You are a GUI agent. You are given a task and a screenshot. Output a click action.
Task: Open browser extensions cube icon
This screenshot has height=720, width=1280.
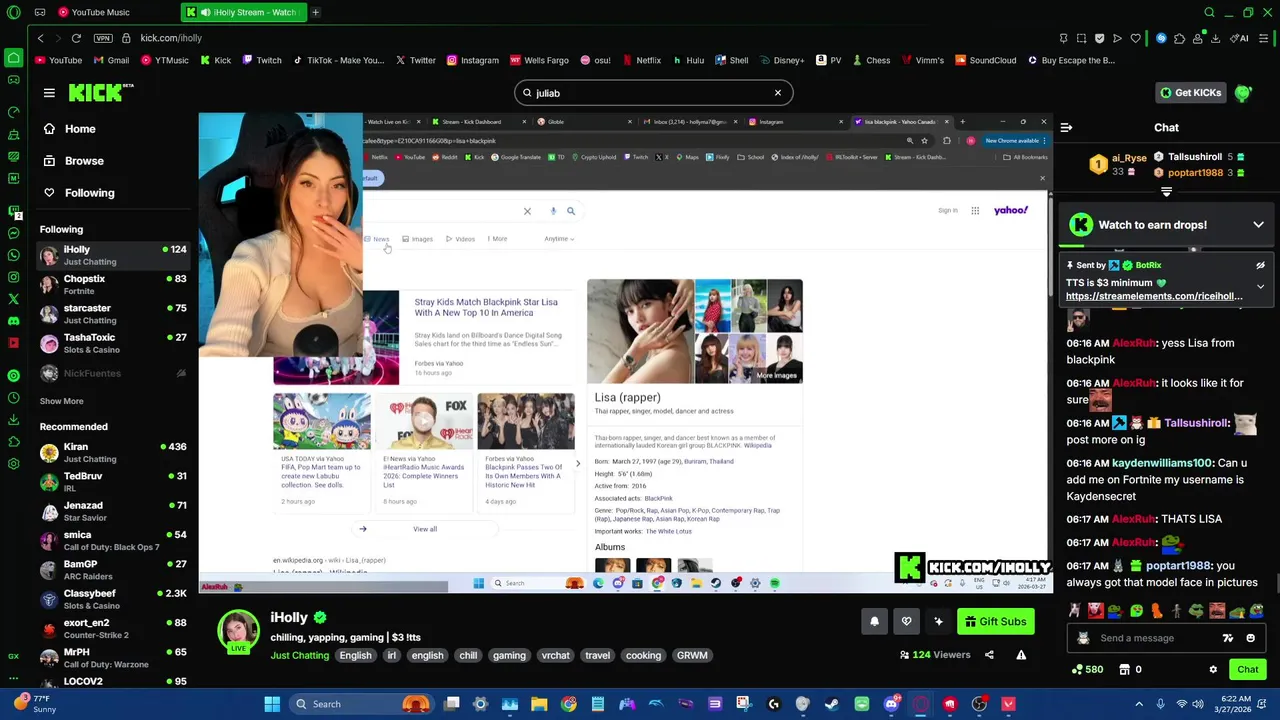click(1179, 38)
